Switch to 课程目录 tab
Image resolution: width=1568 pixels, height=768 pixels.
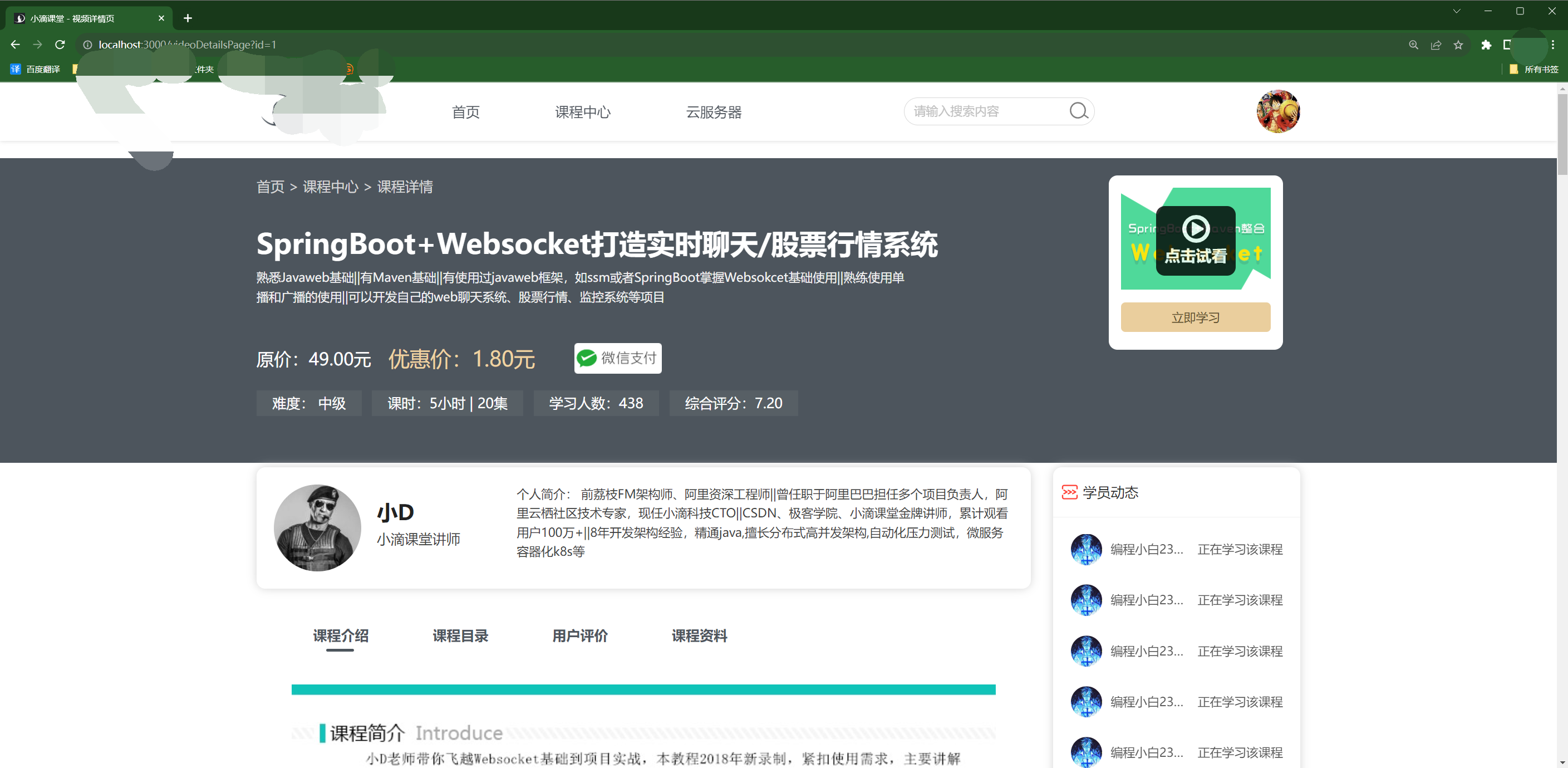pos(460,636)
